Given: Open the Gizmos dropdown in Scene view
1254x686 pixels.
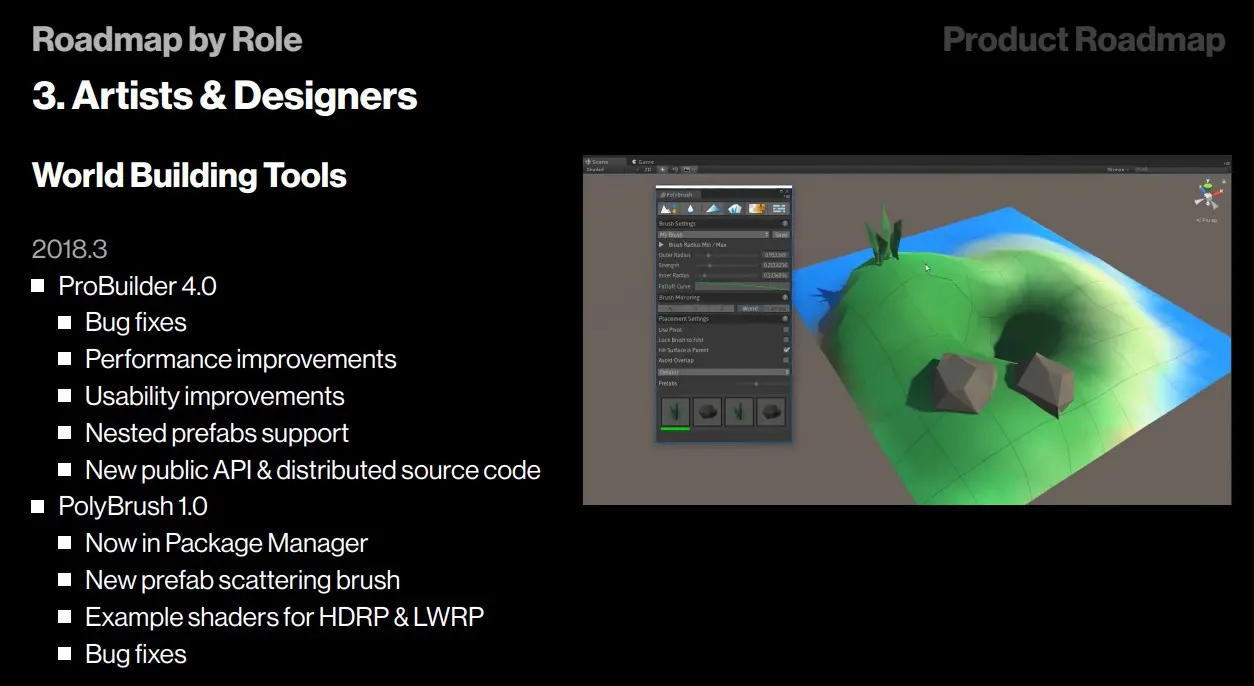Looking at the screenshot, I should click(1118, 169).
